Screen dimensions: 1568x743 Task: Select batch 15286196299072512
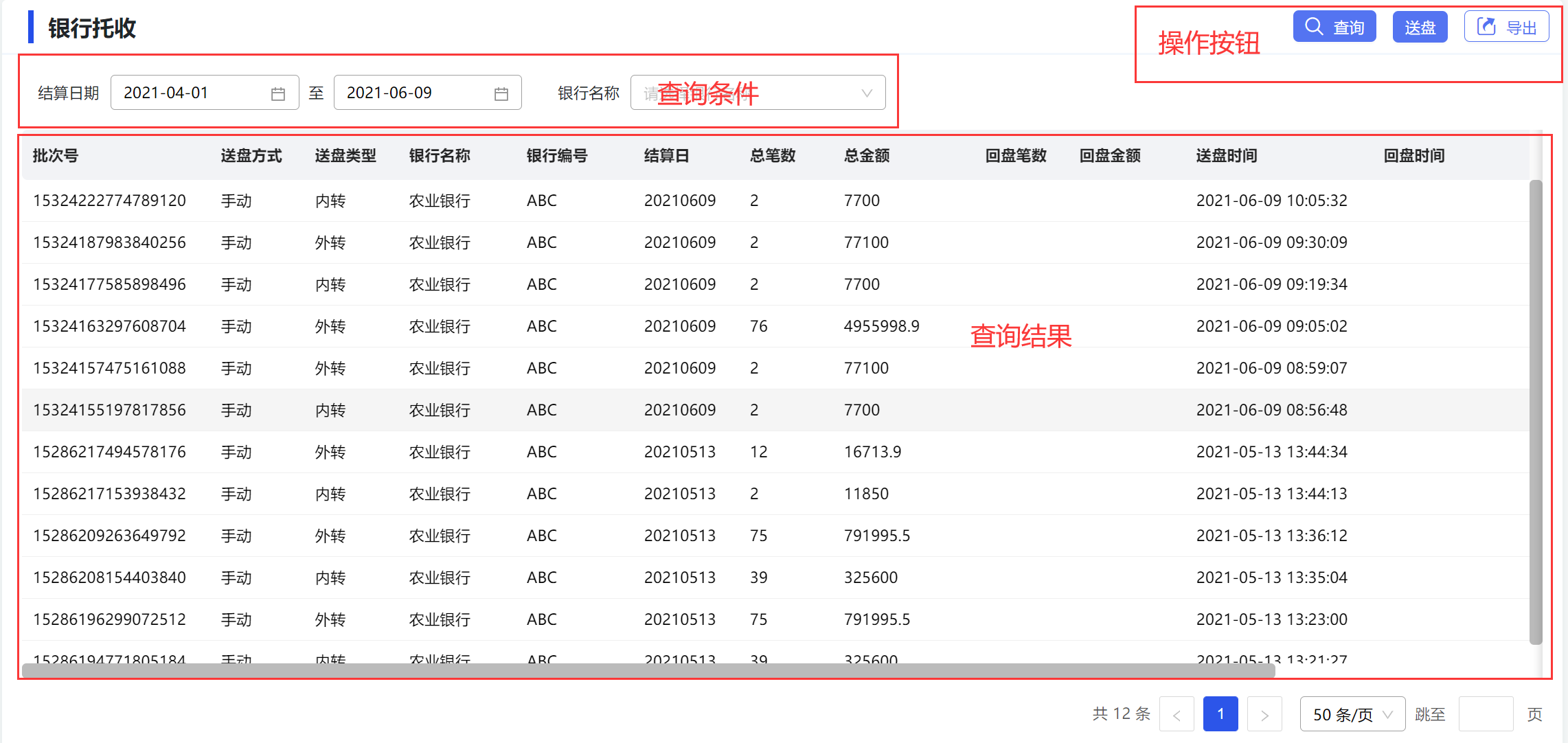pos(110,619)
